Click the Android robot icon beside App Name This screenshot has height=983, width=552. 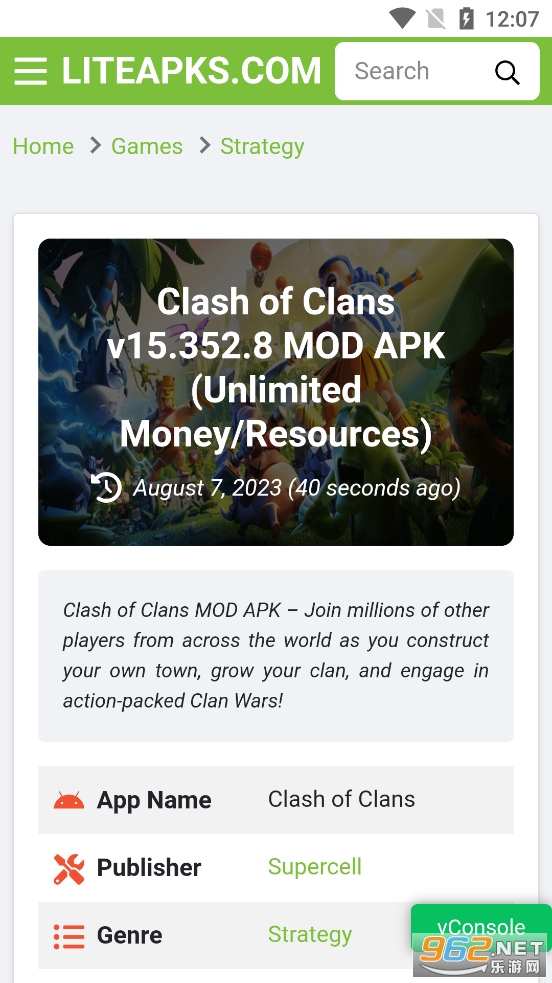(69, 801)
